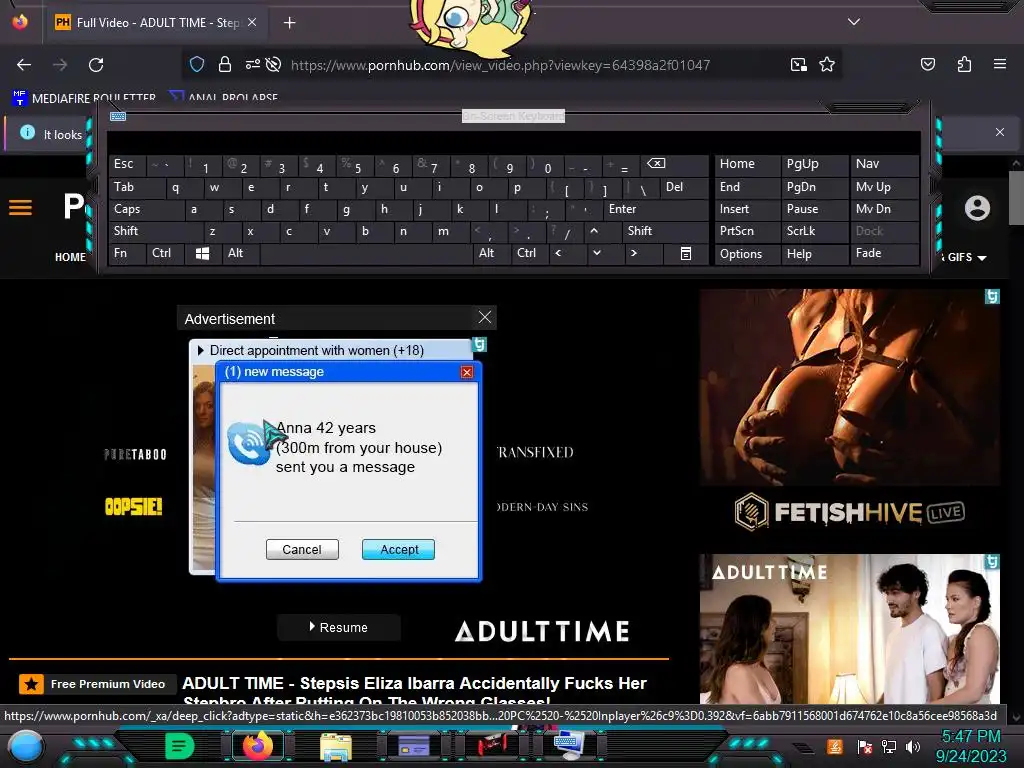This screenshot has width=1024, height=768.
Task: Open On-Screen Keyboard taskbar icon
Action: [568, 746]
